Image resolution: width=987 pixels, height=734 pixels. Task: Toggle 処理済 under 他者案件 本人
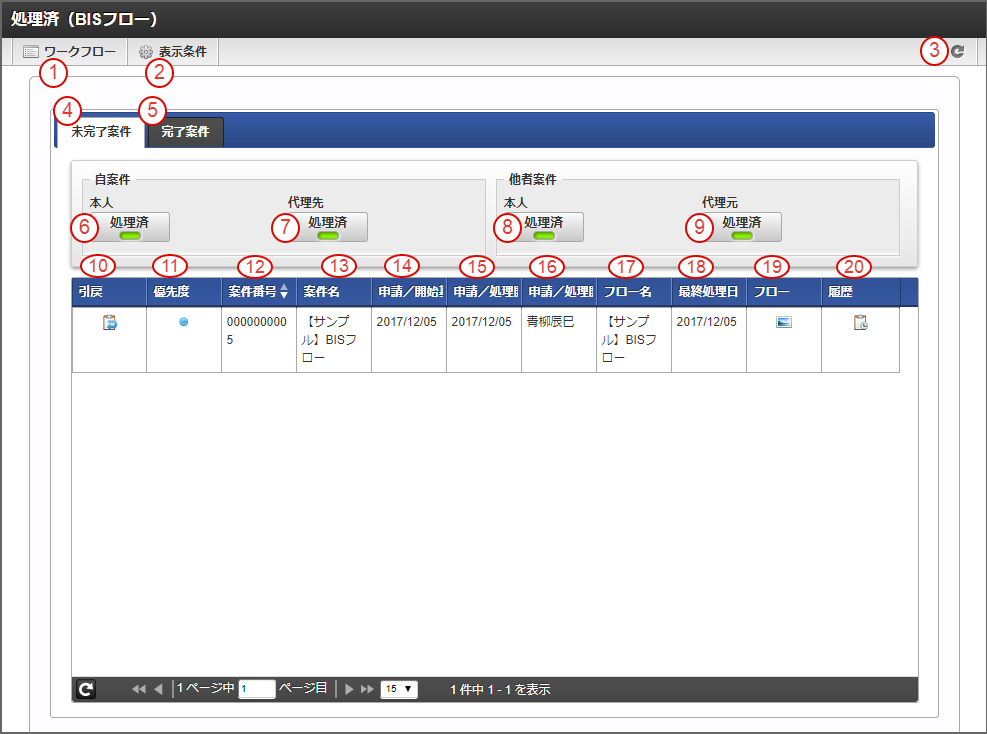544,227
